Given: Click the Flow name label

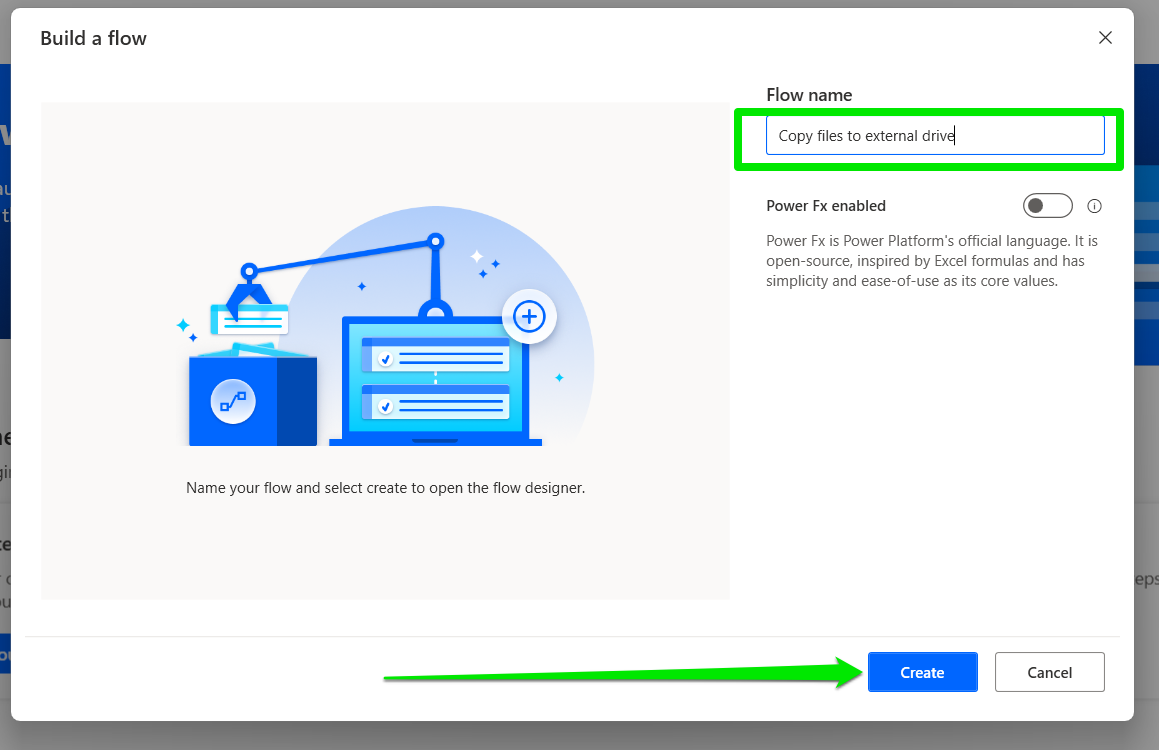Looking at the screenshot, I should 809,95.
